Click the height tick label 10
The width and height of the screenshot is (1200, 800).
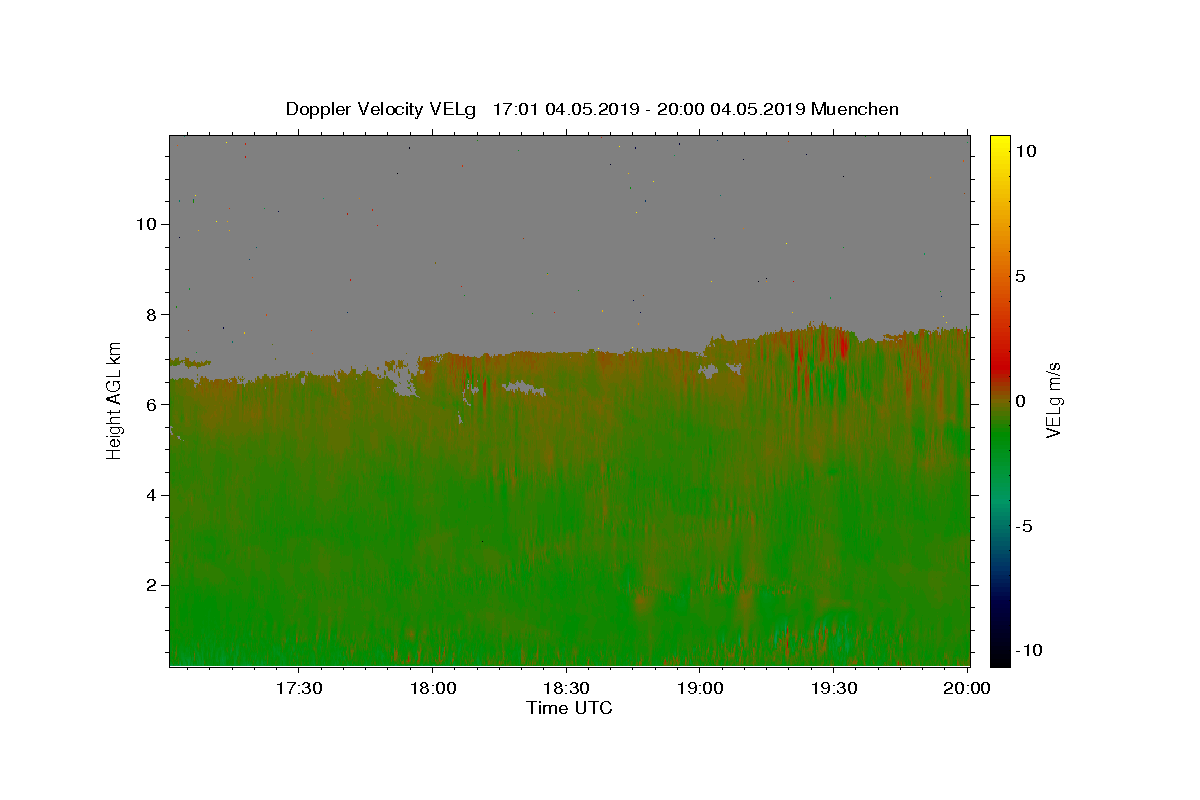(x=147, y=224)
